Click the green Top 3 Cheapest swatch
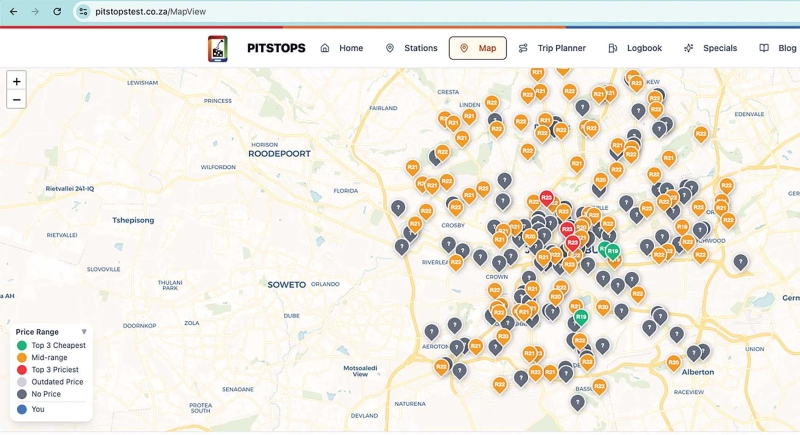The height and width of the screenshot is (435, 800). click(22, 345)
